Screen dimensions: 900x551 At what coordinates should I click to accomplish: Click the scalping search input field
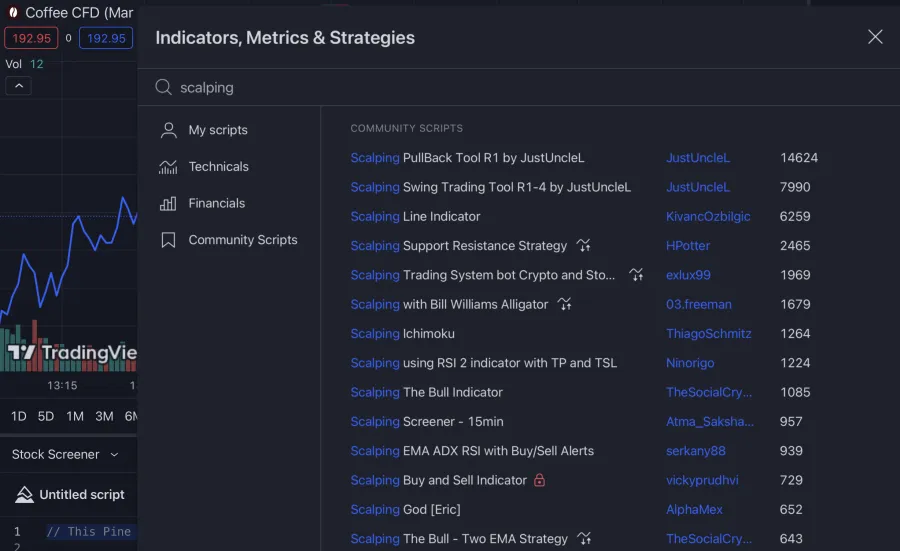500,88
